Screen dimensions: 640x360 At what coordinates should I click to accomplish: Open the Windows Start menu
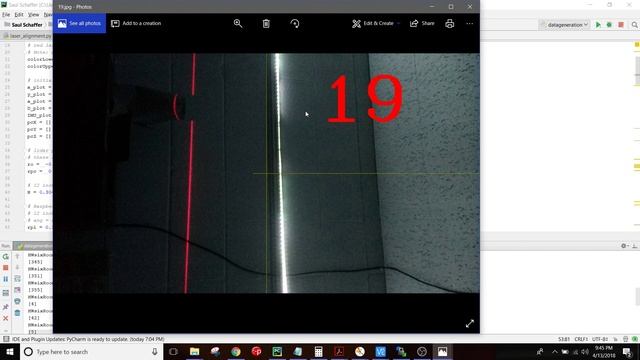[10, 352]
